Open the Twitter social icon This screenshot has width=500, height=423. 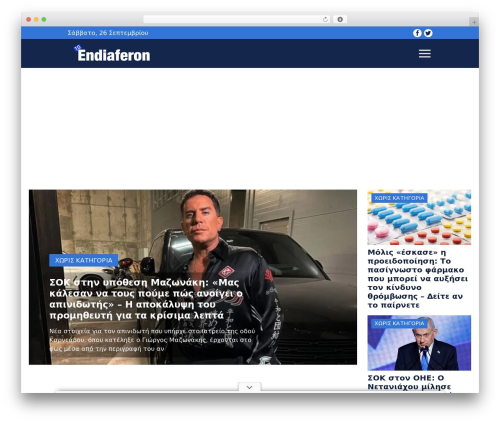(428, 33)
